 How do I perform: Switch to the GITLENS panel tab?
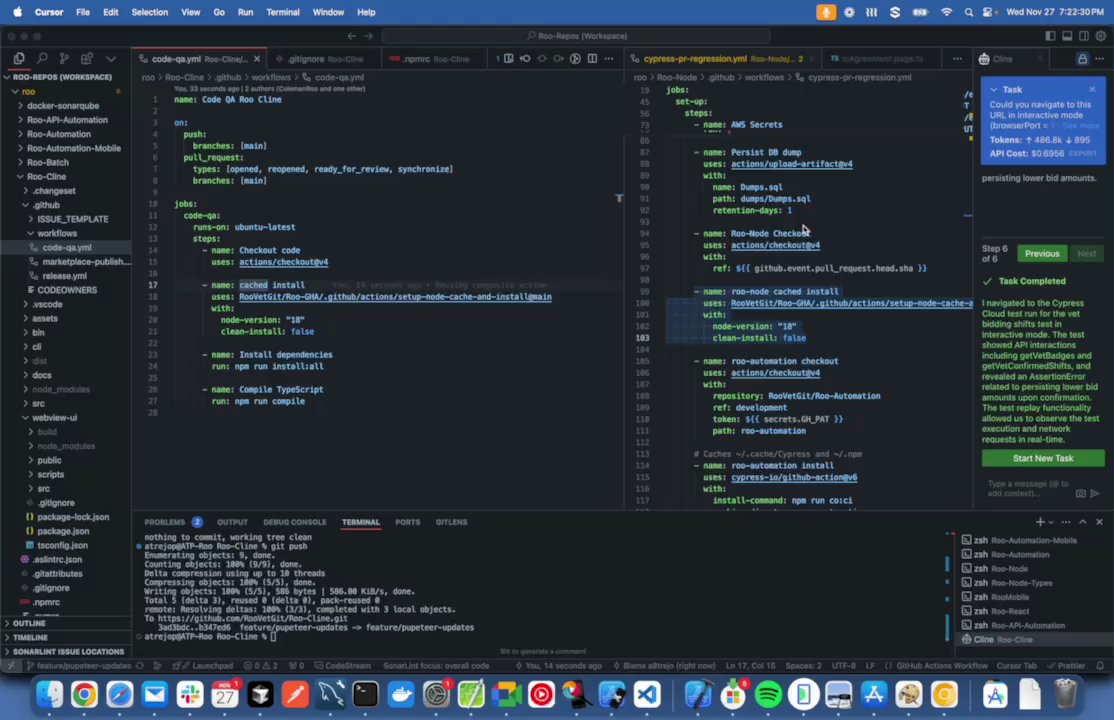[x=451, y=522]
